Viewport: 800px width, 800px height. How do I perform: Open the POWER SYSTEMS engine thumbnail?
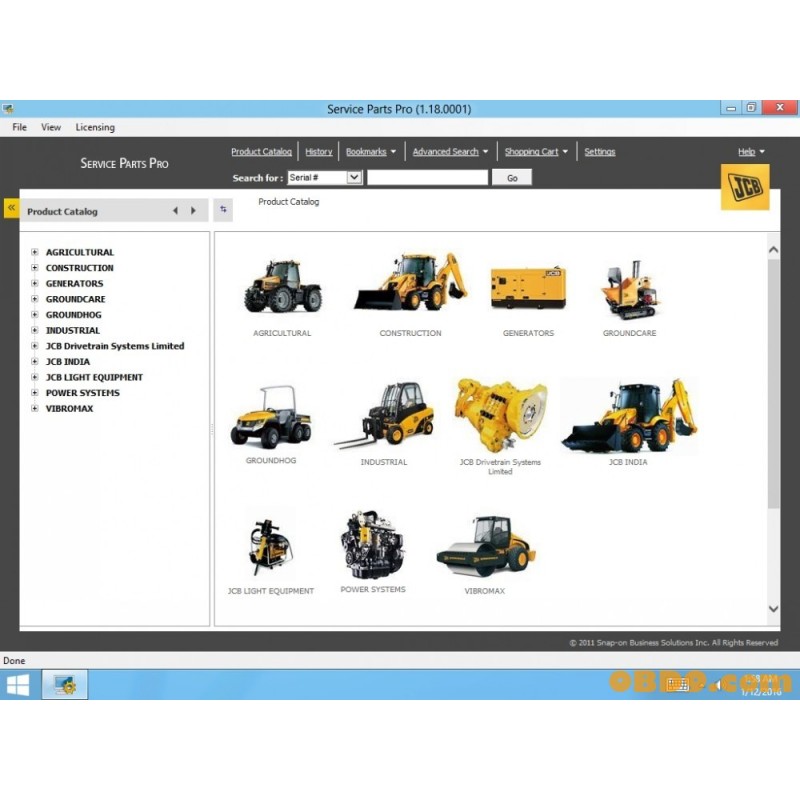point(373,544)
